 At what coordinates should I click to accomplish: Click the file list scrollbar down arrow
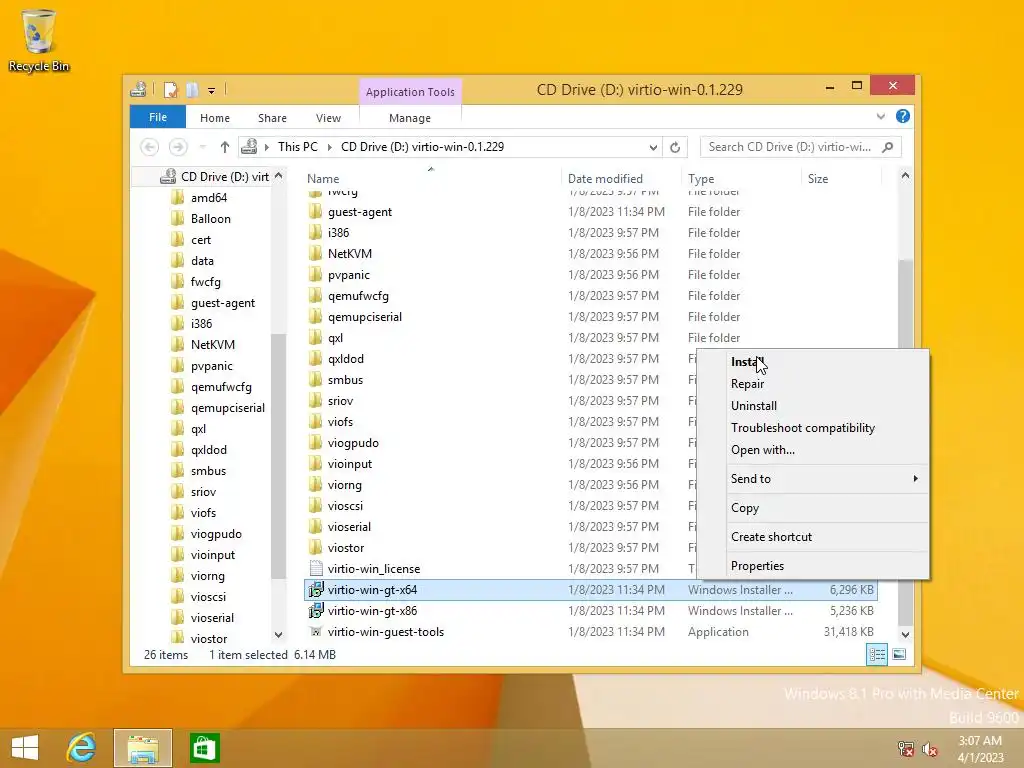point(905,634)
